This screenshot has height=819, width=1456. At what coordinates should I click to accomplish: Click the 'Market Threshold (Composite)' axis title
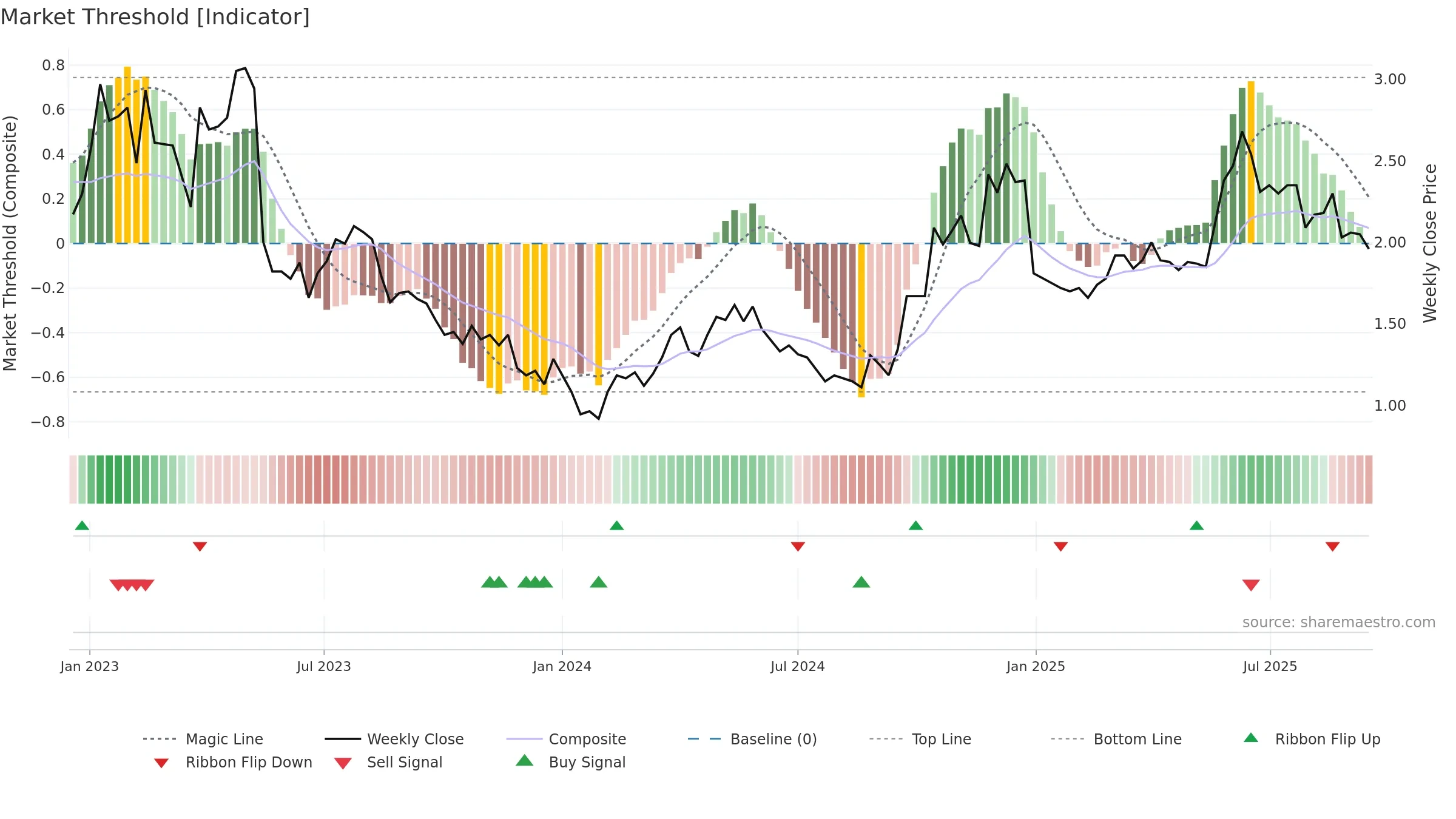coord(10,243)
